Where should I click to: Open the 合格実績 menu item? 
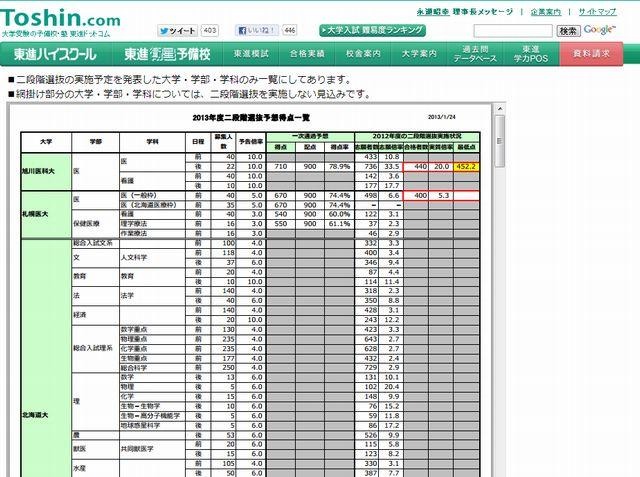307,54
